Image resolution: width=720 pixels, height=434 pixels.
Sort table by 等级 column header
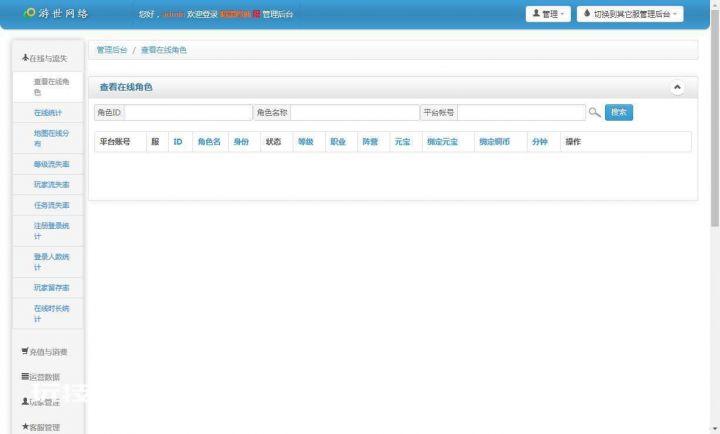coord(305,142)
